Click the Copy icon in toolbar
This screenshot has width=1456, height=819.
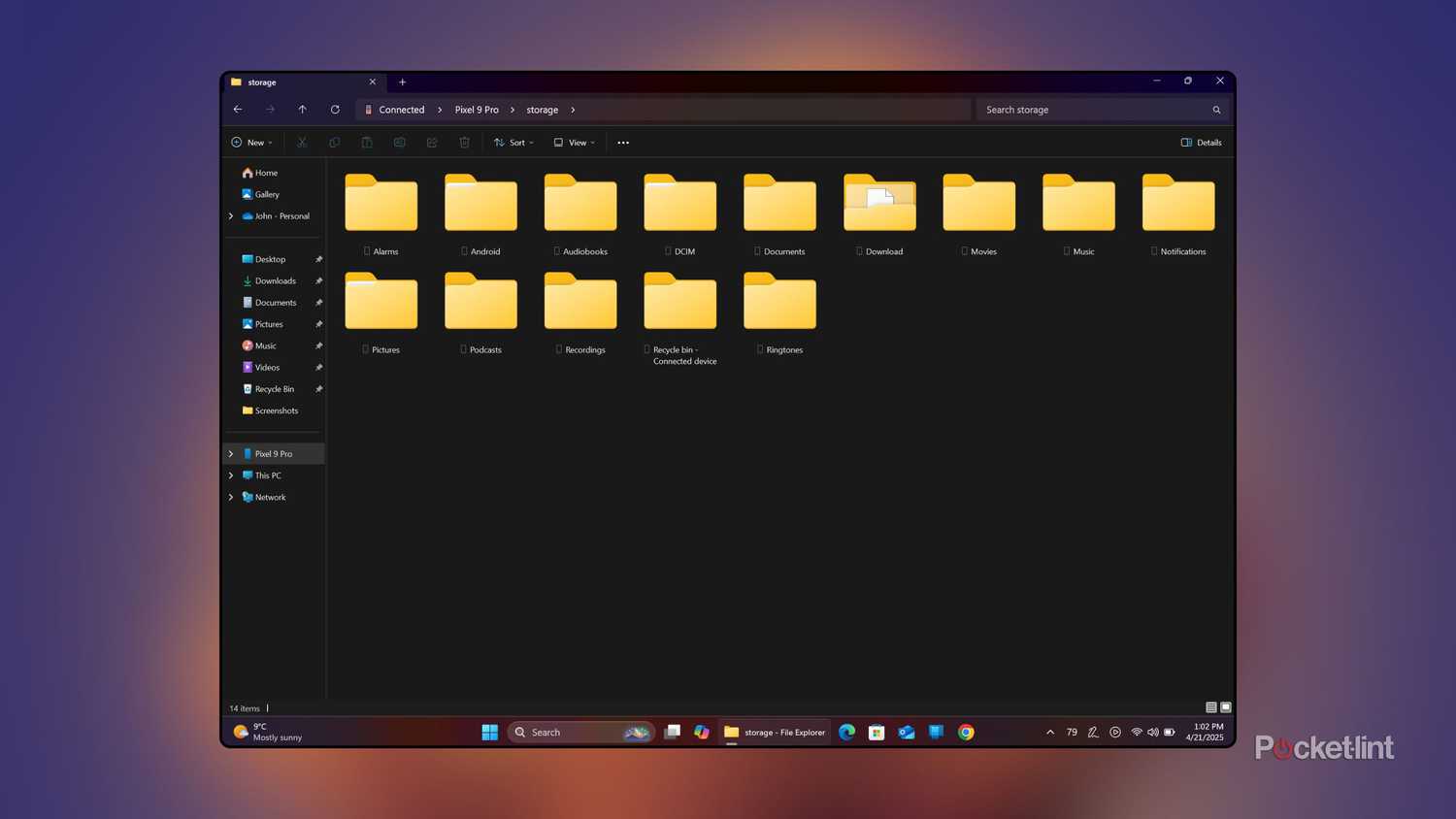[x=334, y=143]
